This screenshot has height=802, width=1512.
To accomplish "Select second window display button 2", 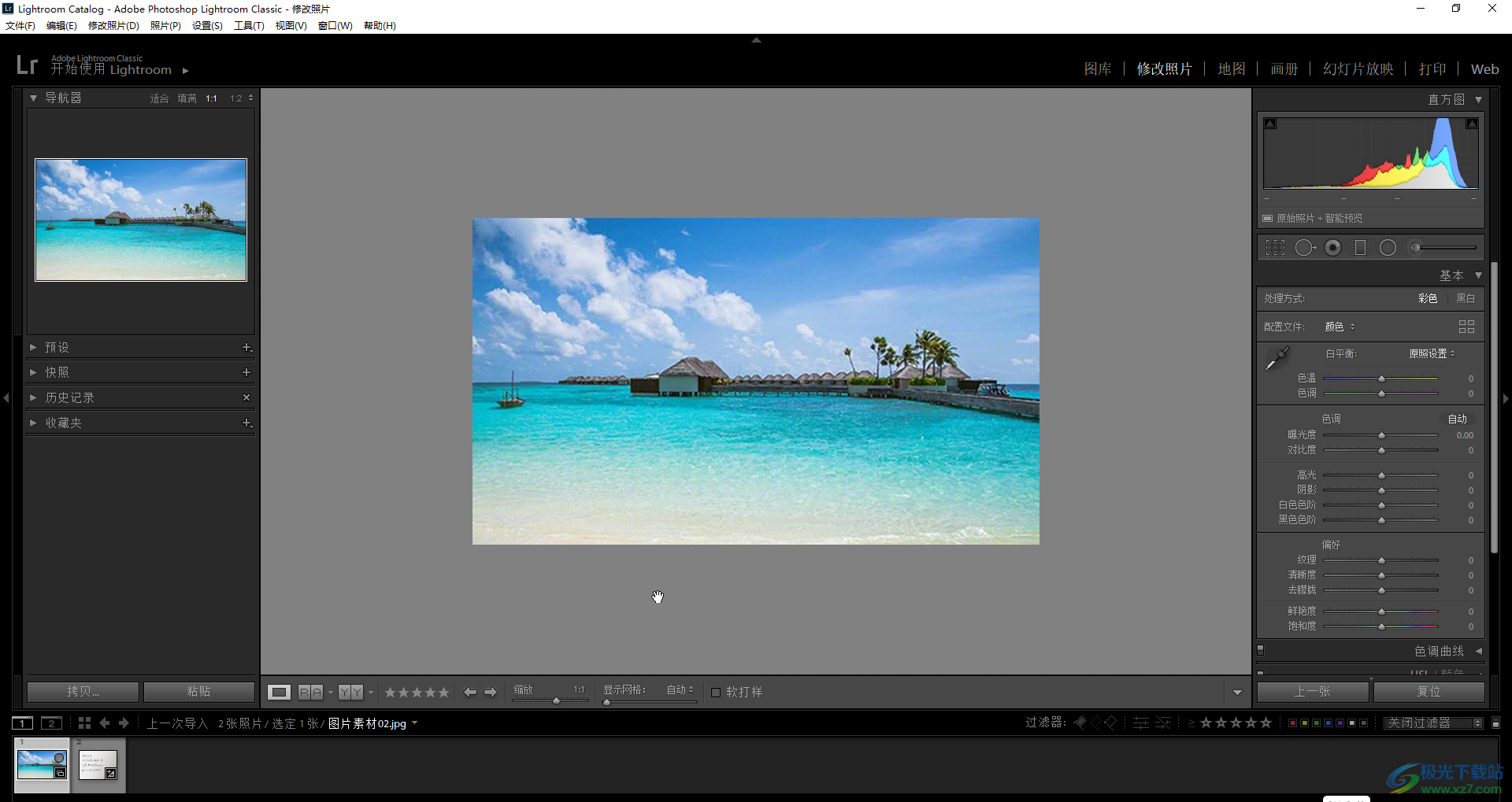I will [x=52, y=723].
